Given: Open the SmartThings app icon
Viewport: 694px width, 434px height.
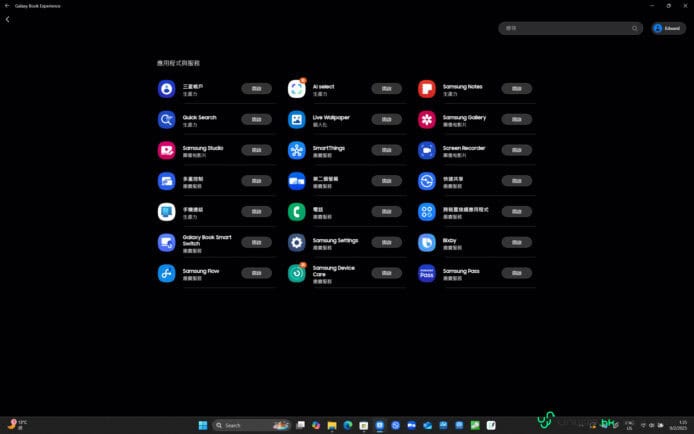Looking at the screenshot, I should (x=296, y=150).
